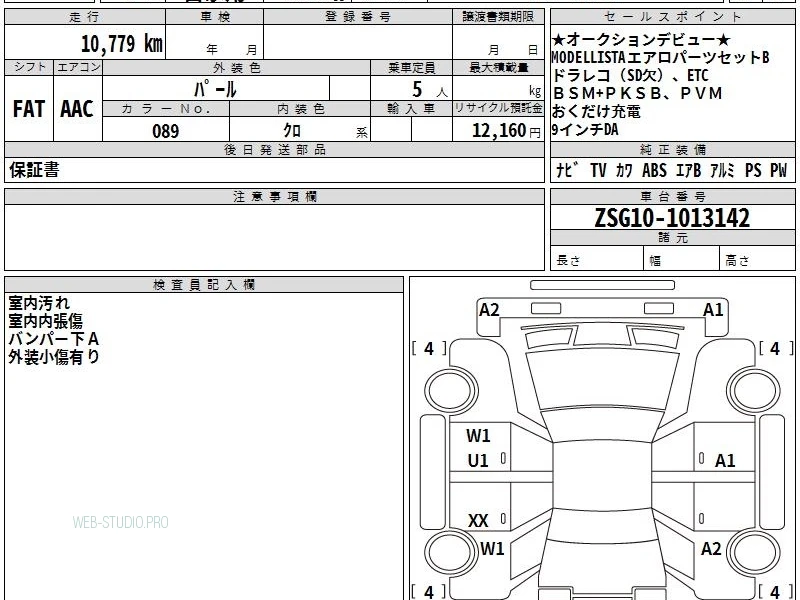The image size is (800, 600).
Task: Select the recycle deposit 12,160円
Action: [x=506, y=131]
